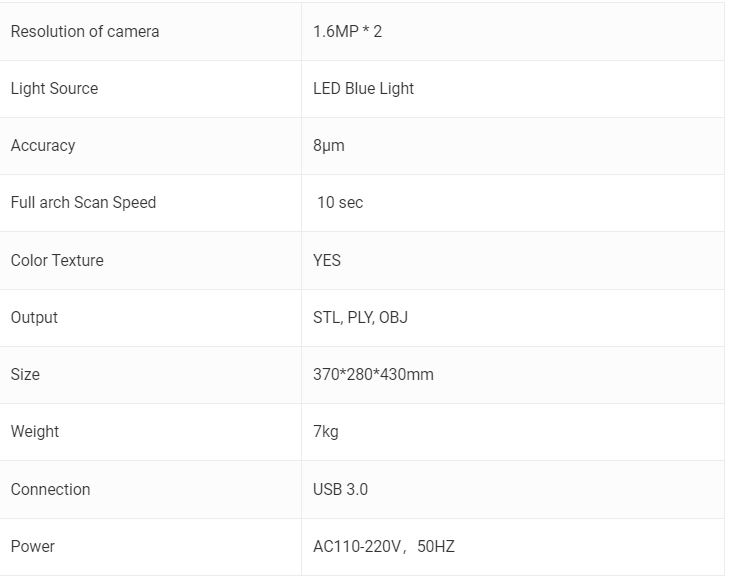Select the 7kg weight value
The height and width of the screenshot is (579, 730).
[326, 431]
